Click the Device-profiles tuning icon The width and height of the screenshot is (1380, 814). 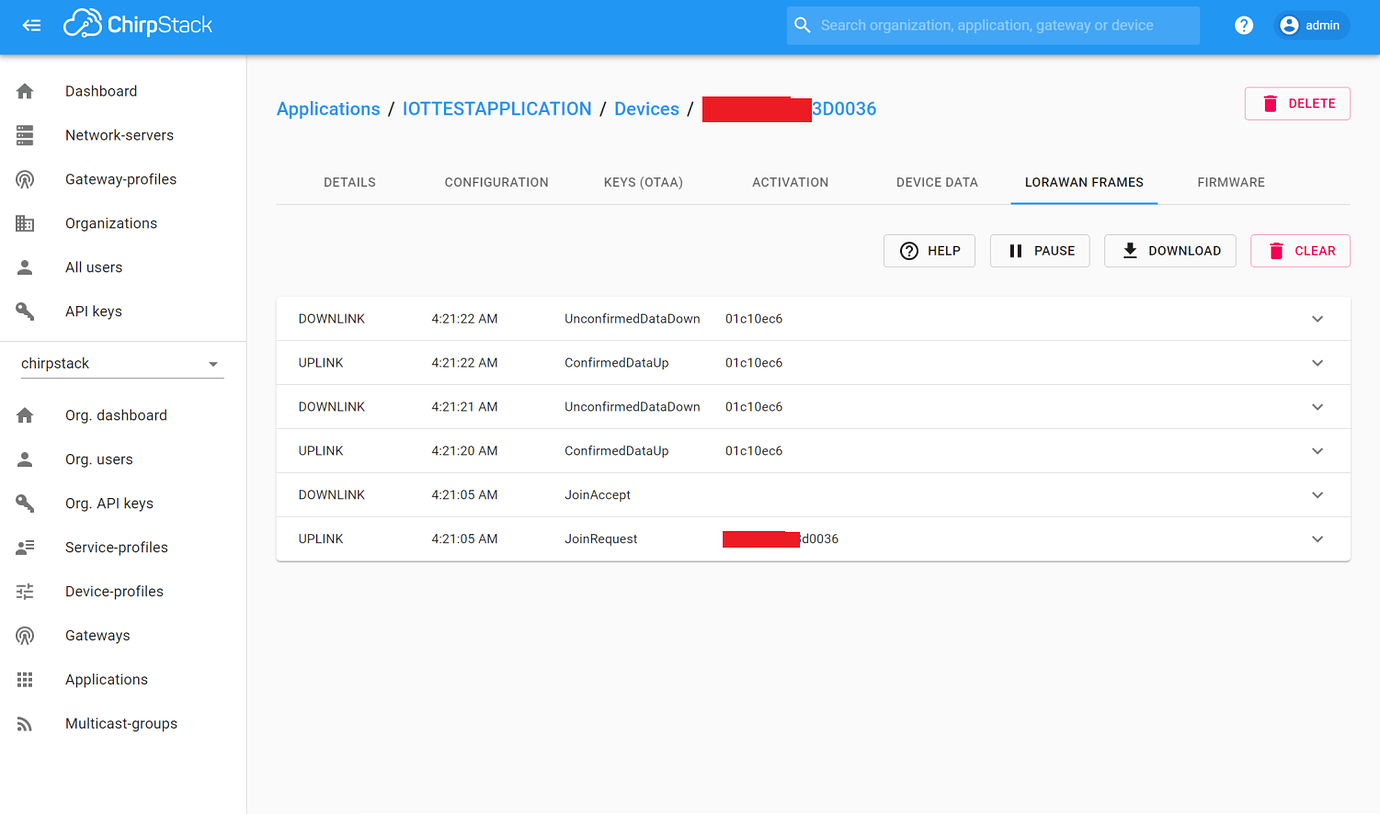pyautogui.click(x=25, y=591)
